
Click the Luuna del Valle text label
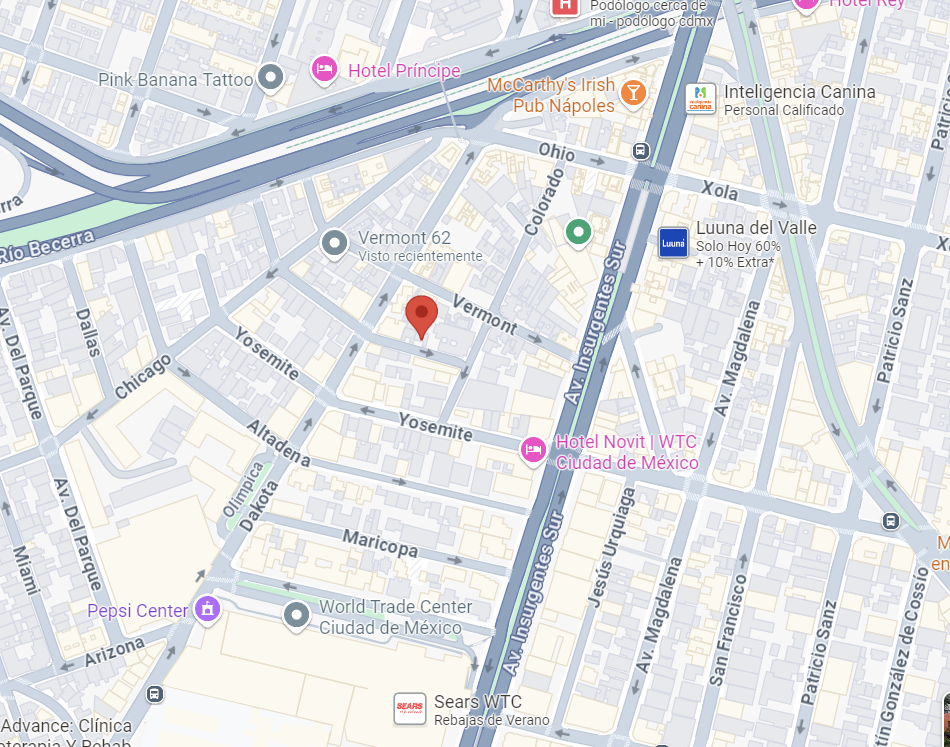756,228
